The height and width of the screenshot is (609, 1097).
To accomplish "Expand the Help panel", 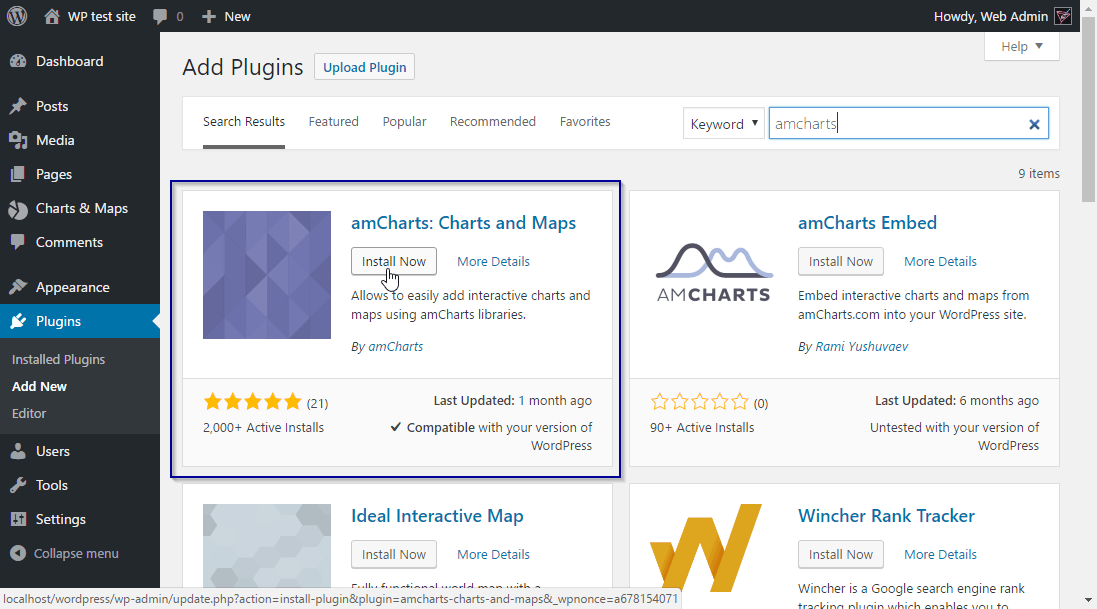I will point(1021,46).
